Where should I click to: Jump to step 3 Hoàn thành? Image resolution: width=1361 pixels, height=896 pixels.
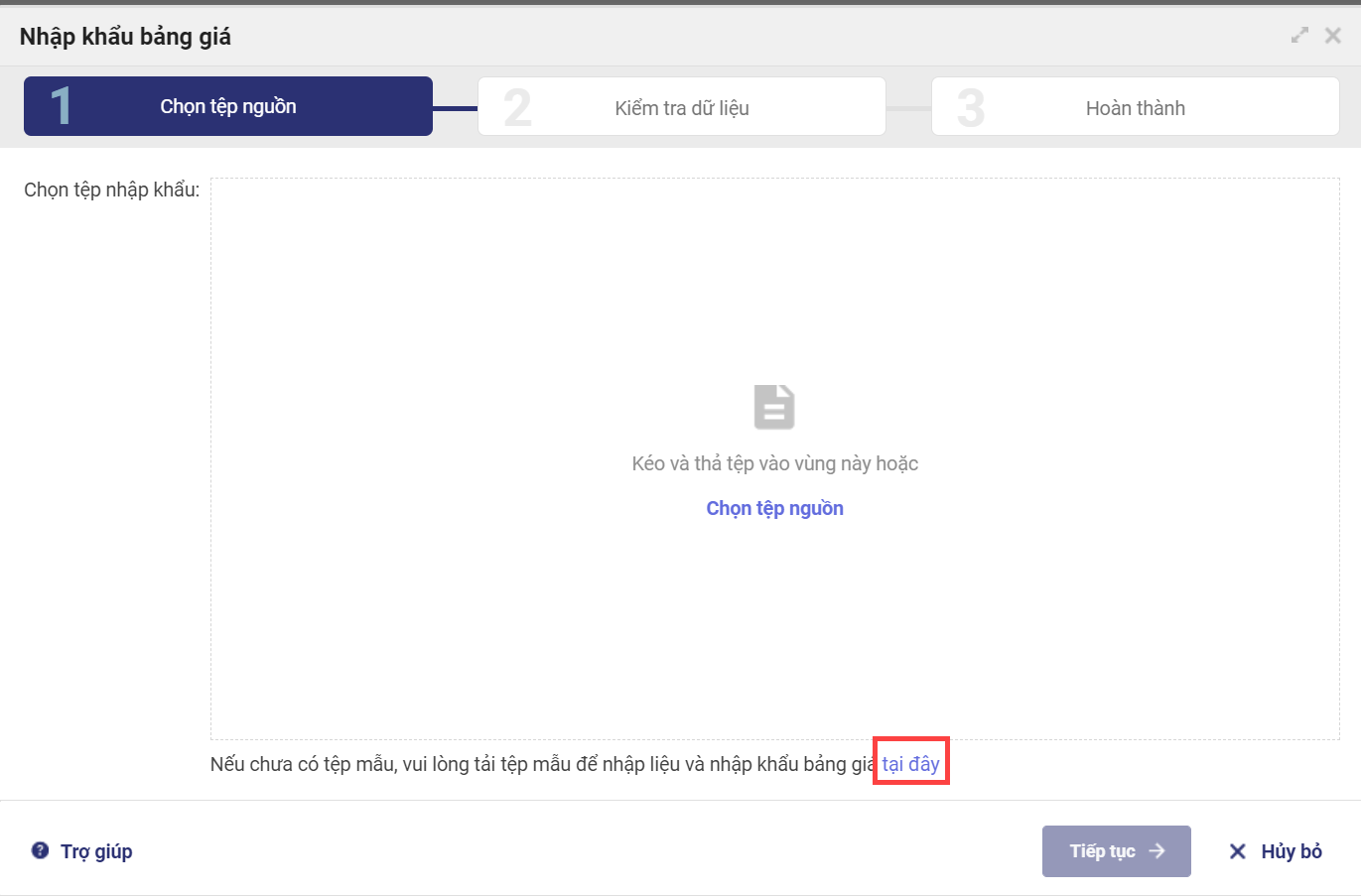click(1136, 107)
